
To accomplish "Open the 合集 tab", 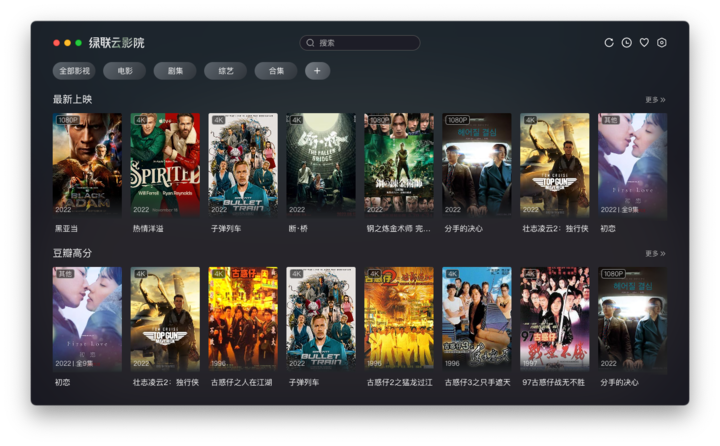I will coord(276,71).
